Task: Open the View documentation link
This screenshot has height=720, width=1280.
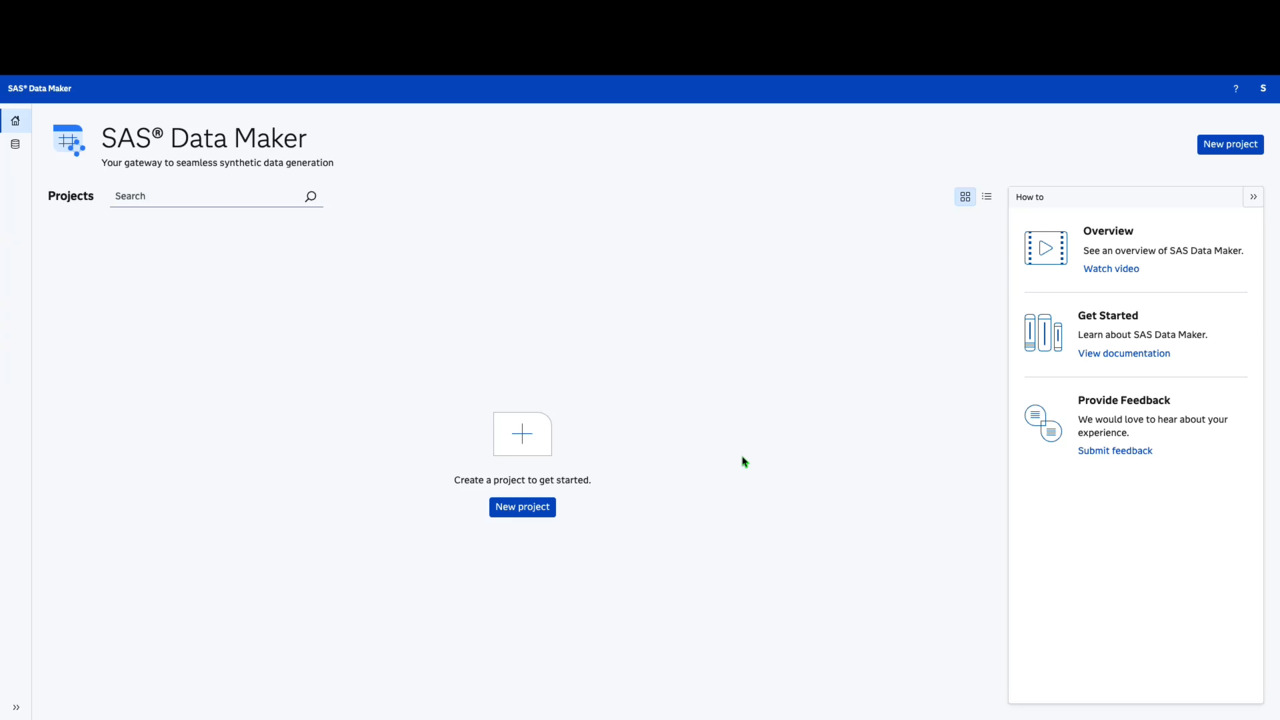Action: (1124, 353)
